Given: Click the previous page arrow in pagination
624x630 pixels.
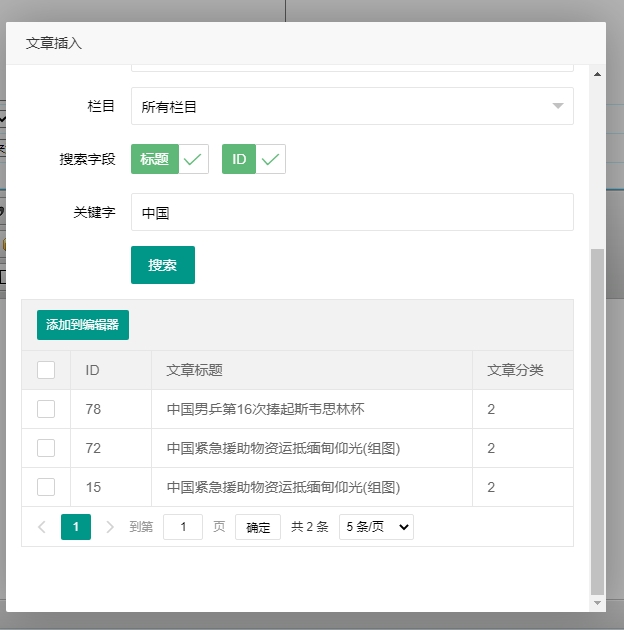Looking at the screenshot, I should click(x=42, y=527).
